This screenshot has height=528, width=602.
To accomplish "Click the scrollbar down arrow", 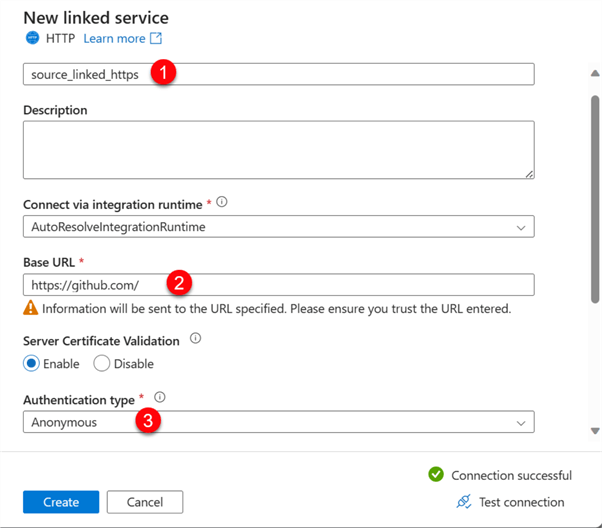I will point(596,431).
